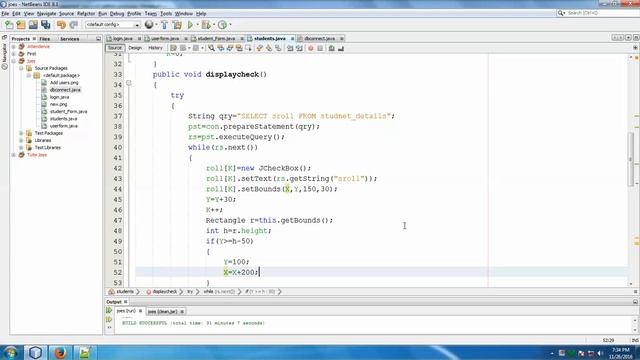The image size is (640, 360).
Task: Click the Undo toolbar icon
Action: point(61,25)
